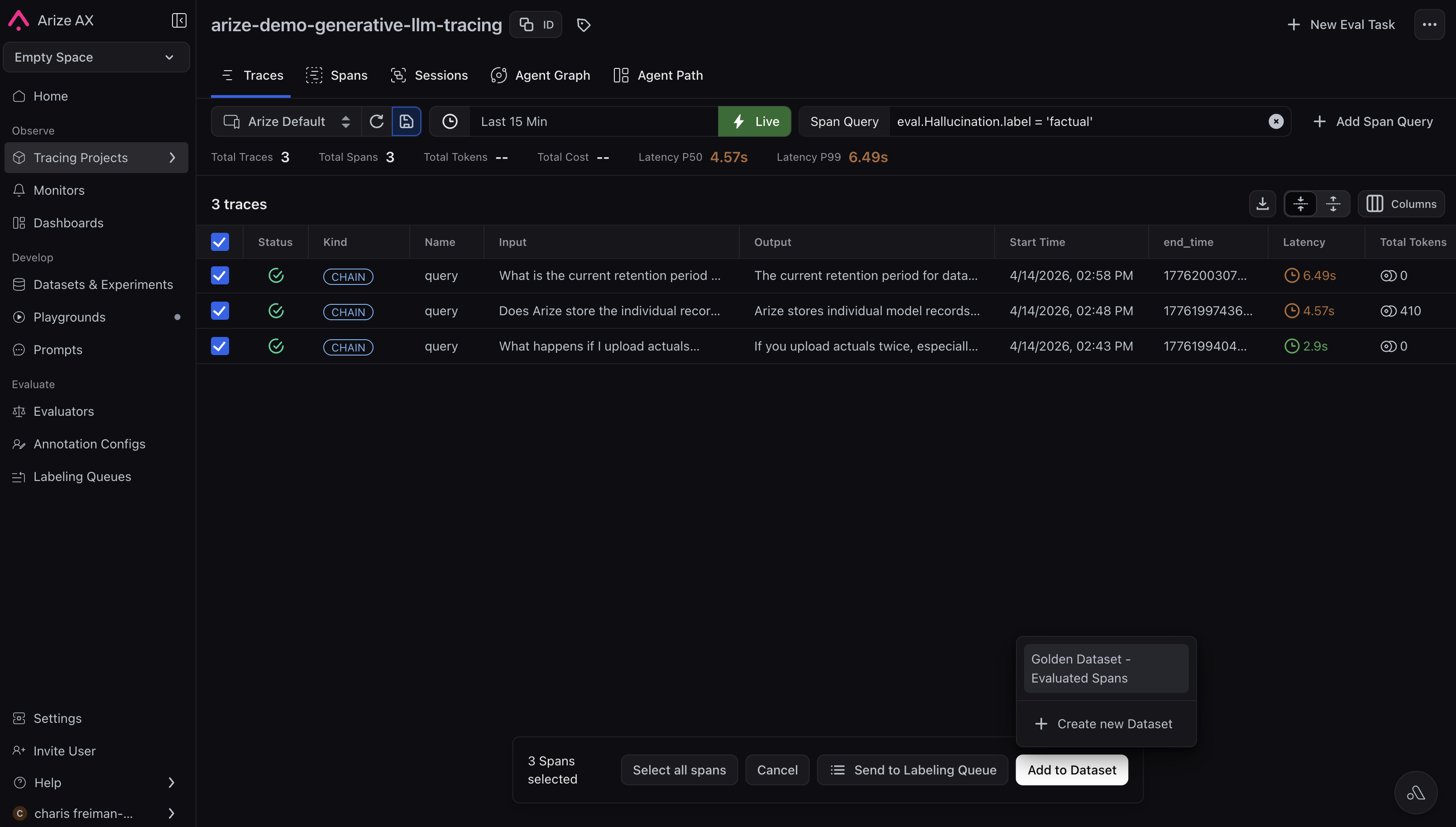Open the three-dot more options menu
Viewport: 1456px width, 827px height.
(1429, 24)
